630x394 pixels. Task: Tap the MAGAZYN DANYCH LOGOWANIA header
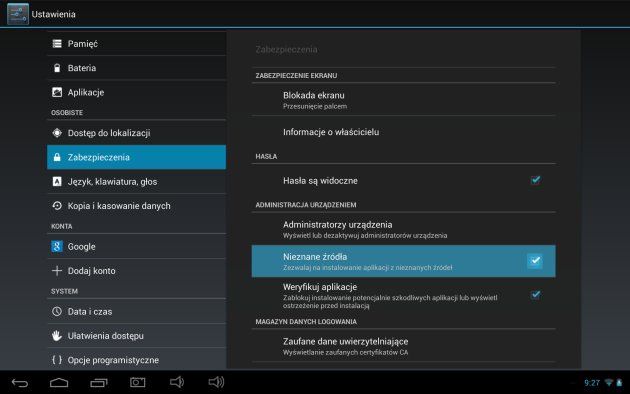click(306, 322)
